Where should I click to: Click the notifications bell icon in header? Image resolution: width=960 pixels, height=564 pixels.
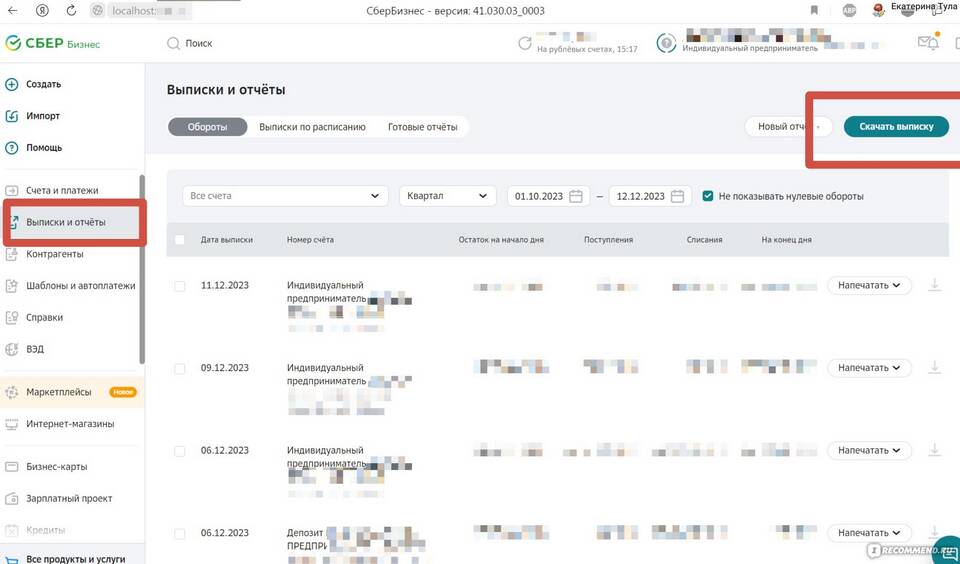pos(928,43)
